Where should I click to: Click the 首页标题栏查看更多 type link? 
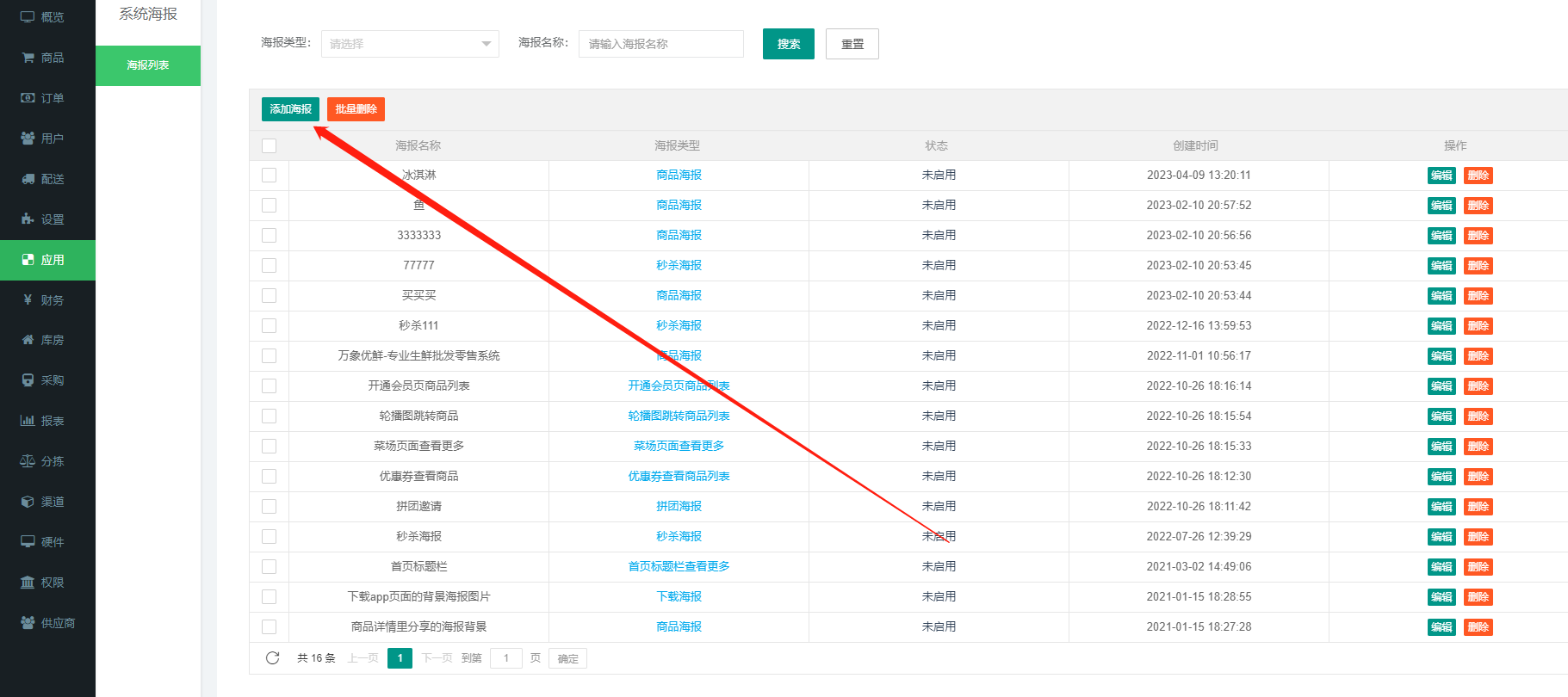pyautogui.click(x=679, y=566)
